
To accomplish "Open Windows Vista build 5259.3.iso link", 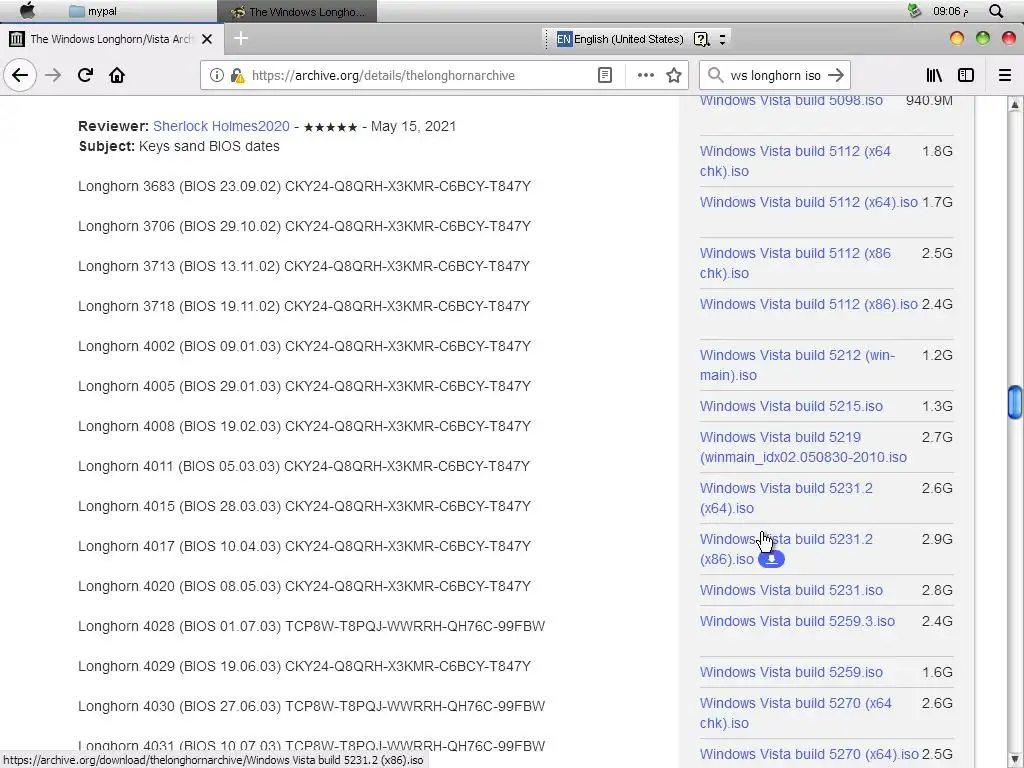I will [797, 621].
